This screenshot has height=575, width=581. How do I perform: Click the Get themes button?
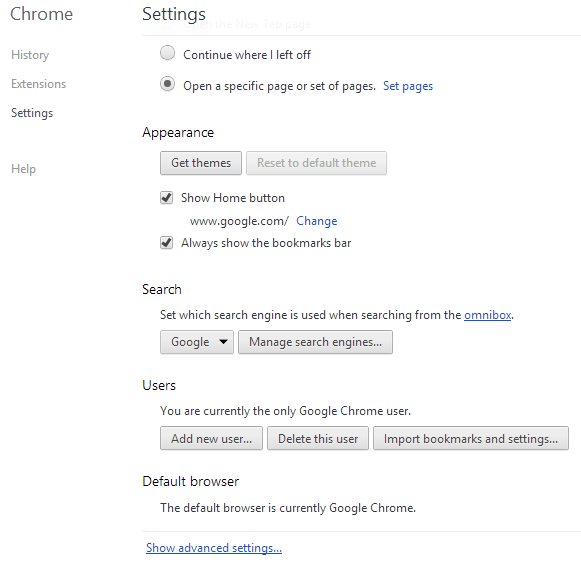(x=201, y=163)
